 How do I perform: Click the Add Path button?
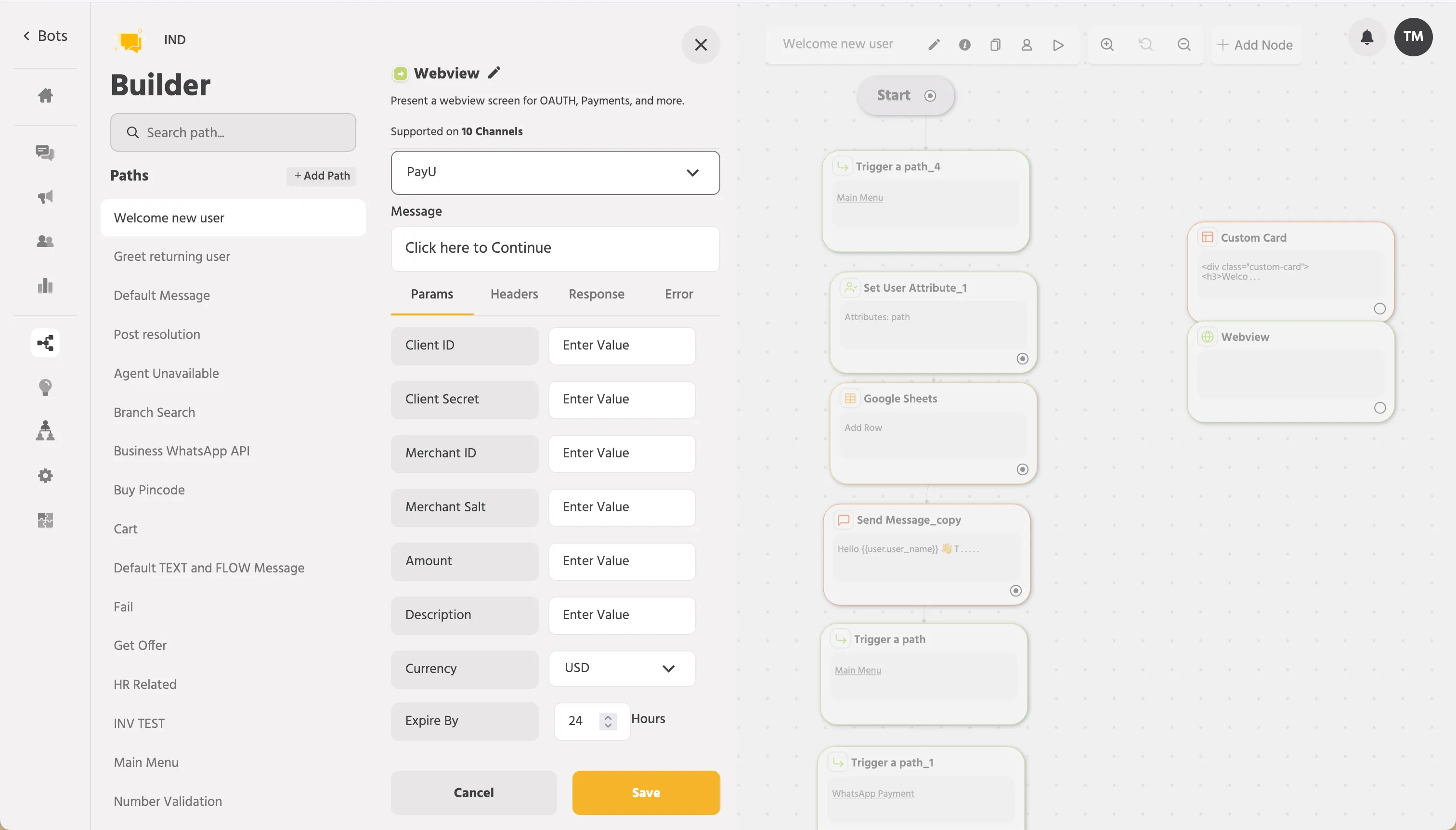(x=322, y=176)
